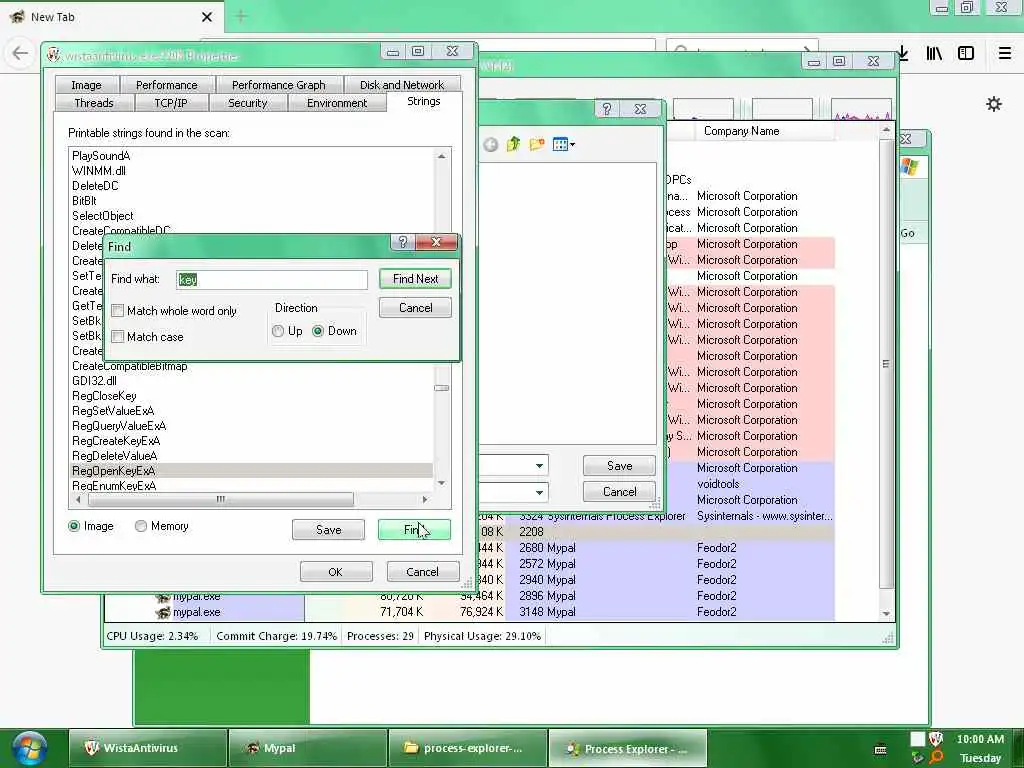1024x768 pixels.
Task: Click OK in the Properties window
Action: click(336, 572)
